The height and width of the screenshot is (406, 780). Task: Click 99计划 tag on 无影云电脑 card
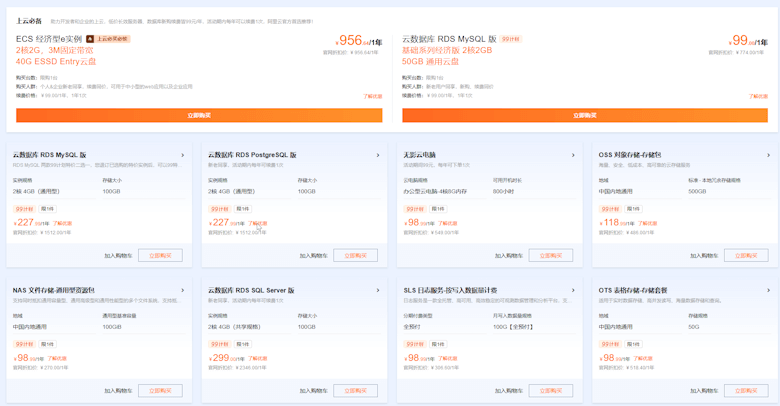tap(415, 209)
